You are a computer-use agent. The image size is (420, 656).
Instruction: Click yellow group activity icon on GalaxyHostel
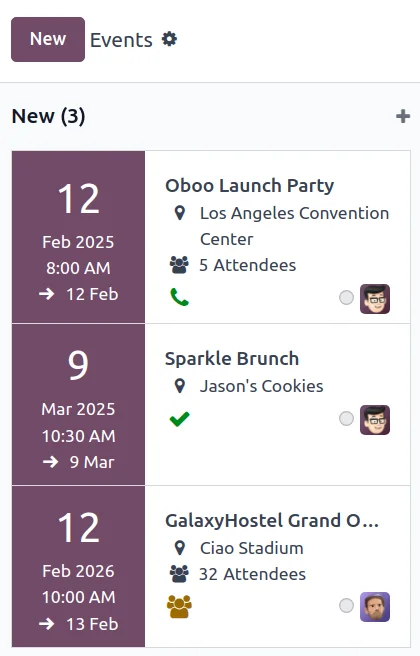point(179,606)
